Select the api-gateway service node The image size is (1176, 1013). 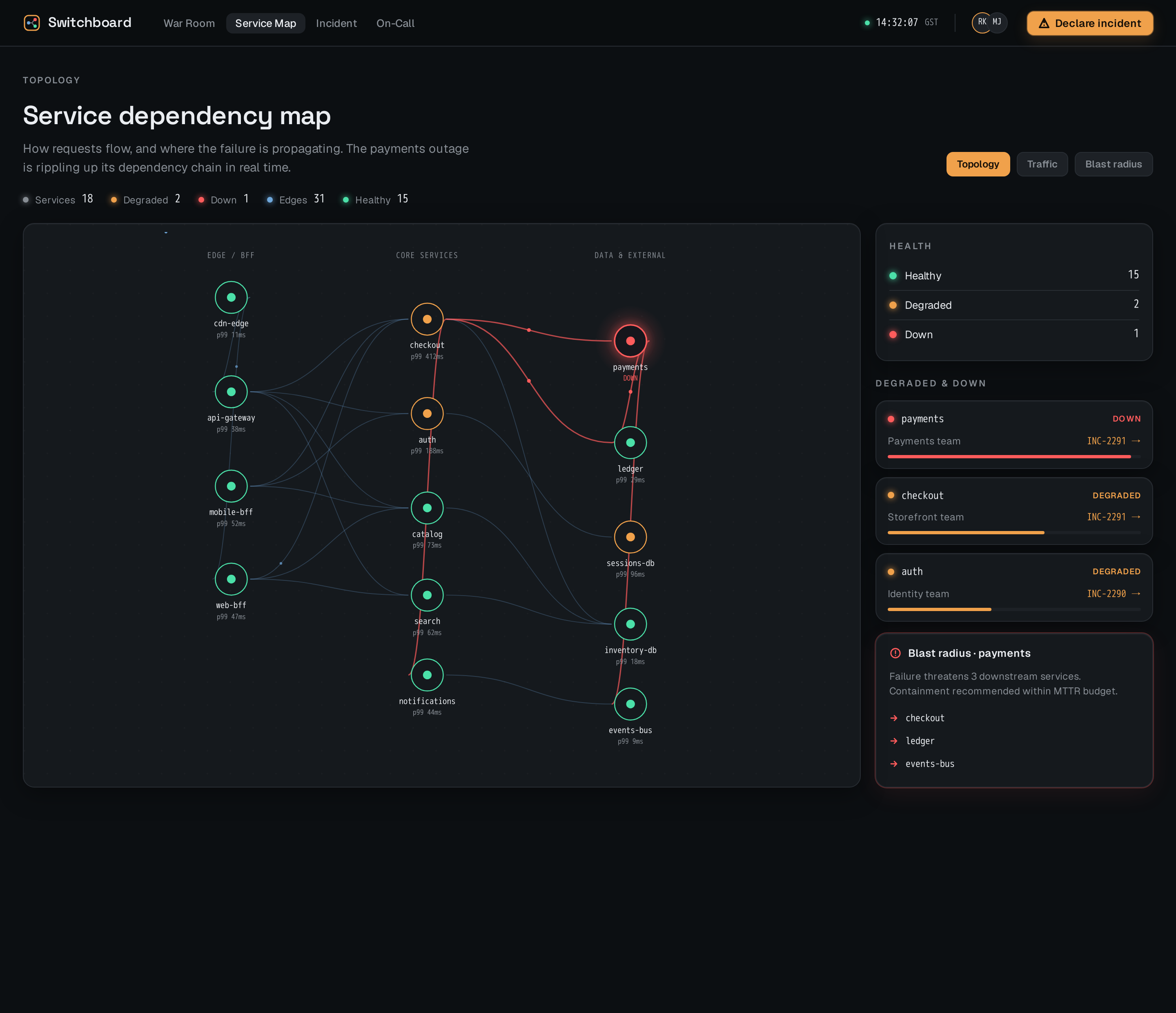[231, 391]
